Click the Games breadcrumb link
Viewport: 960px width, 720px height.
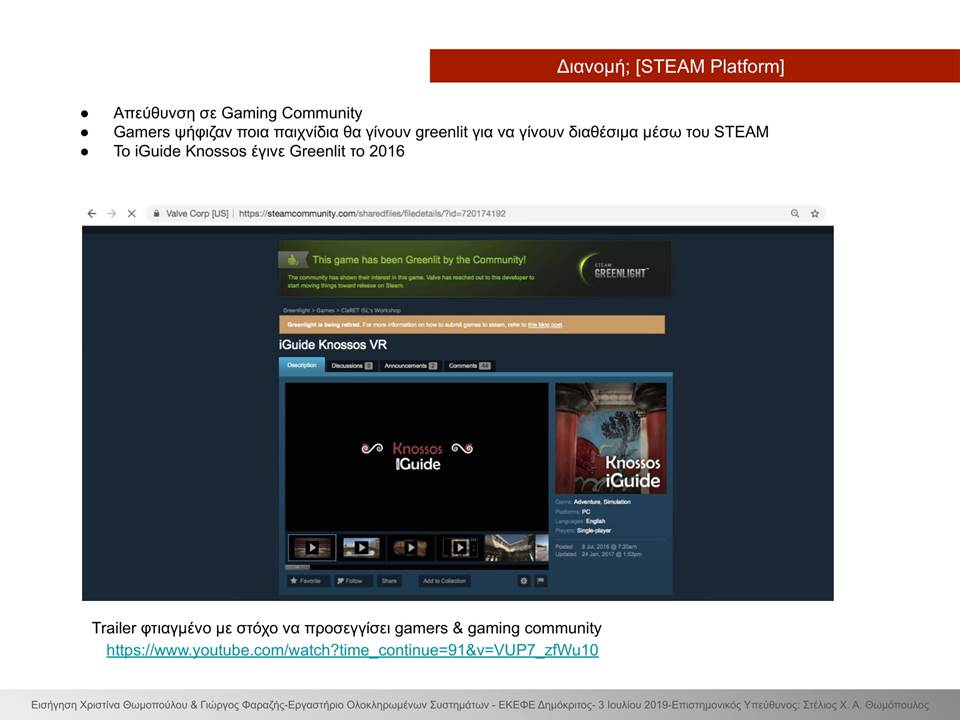325,310
